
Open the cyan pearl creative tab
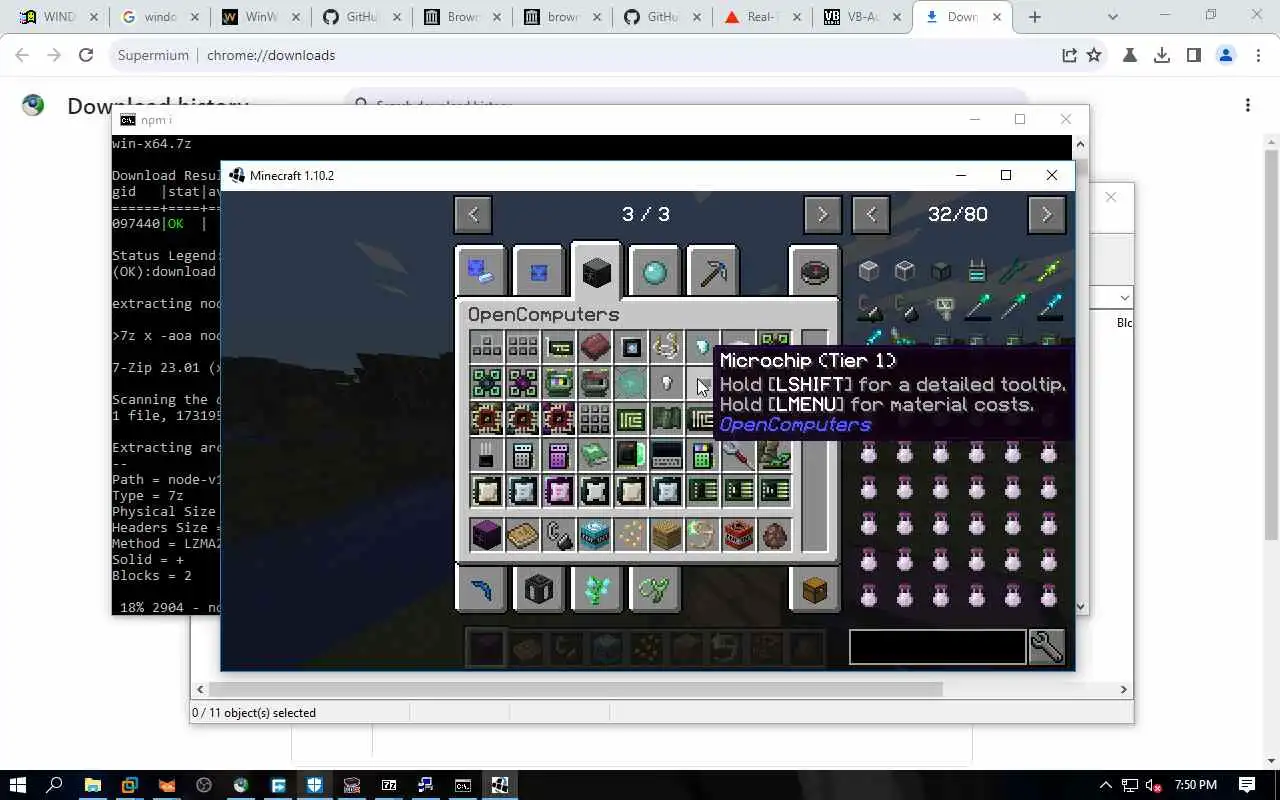(655, 272)
